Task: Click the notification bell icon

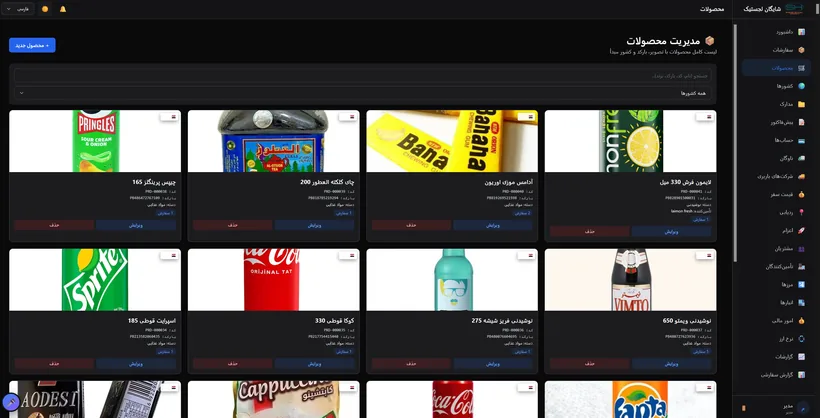Action: (x=63, y=9)
